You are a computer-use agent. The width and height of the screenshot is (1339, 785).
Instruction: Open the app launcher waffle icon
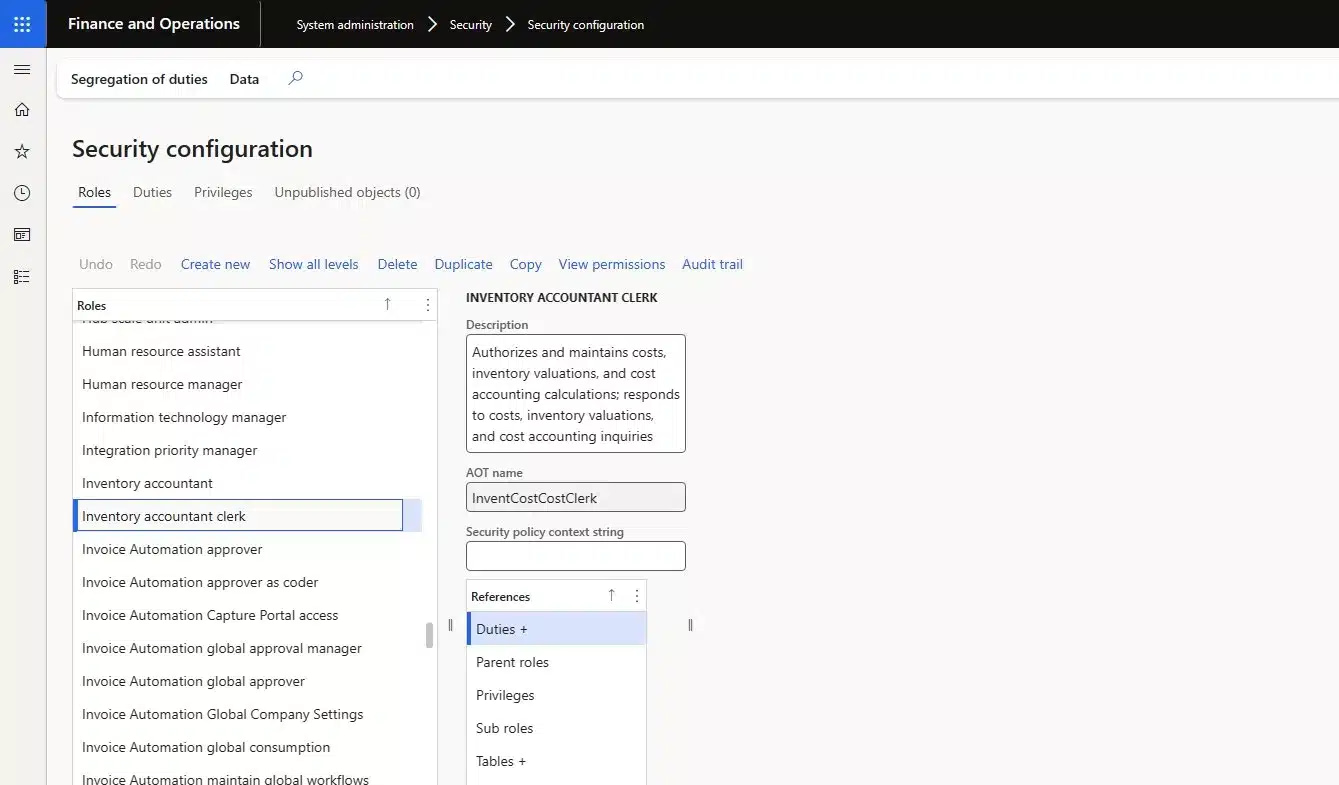click(22, 24)
